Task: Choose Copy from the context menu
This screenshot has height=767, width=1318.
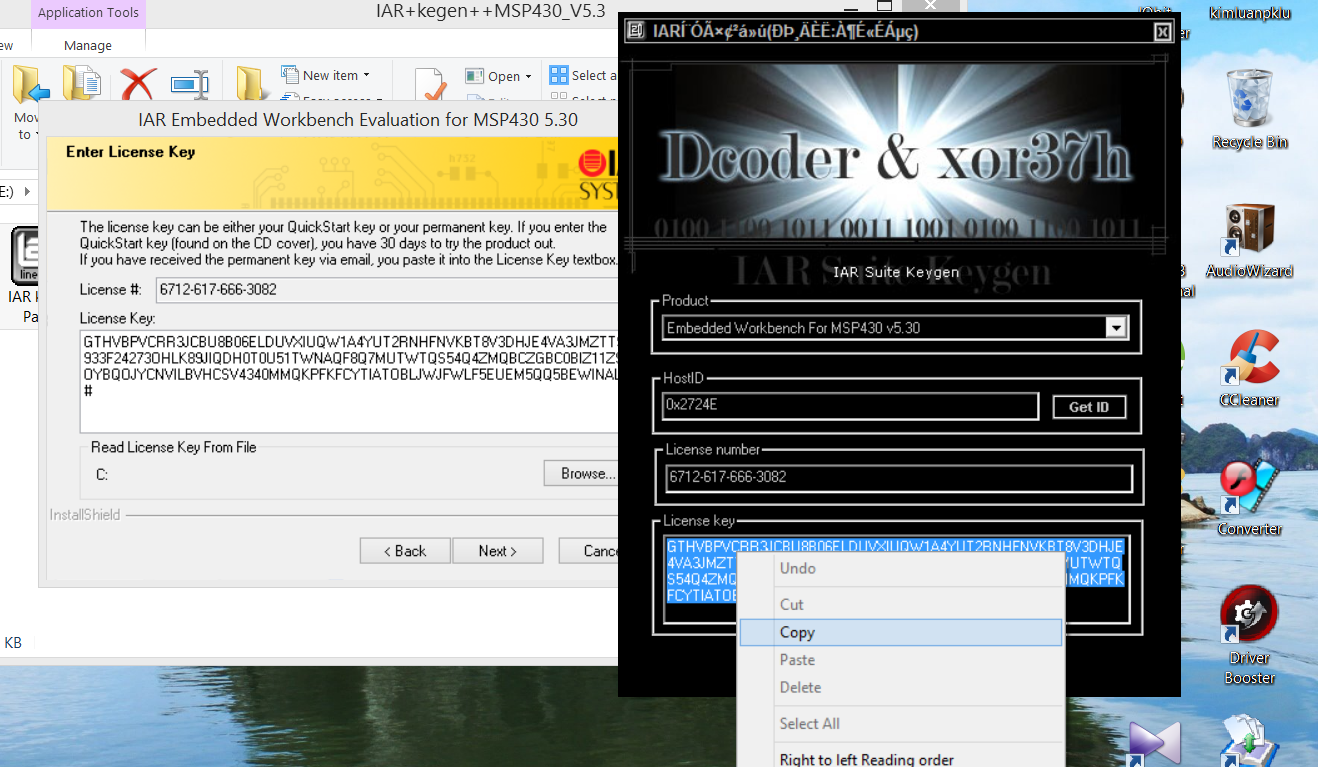Action: (x=900, y=632)
